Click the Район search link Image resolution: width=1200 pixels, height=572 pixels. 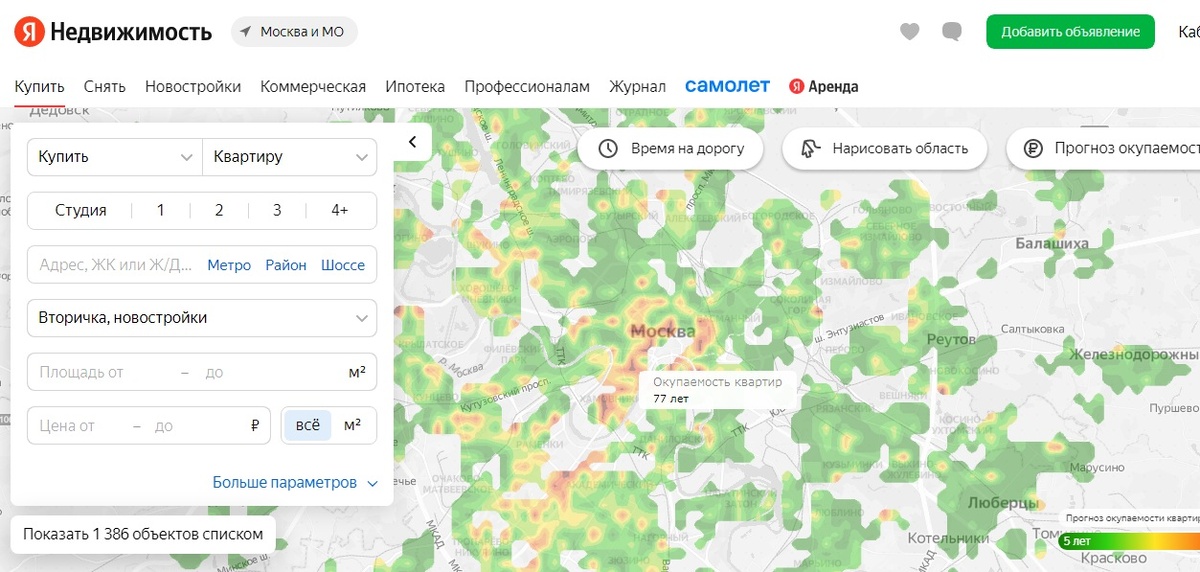(286, 265)
